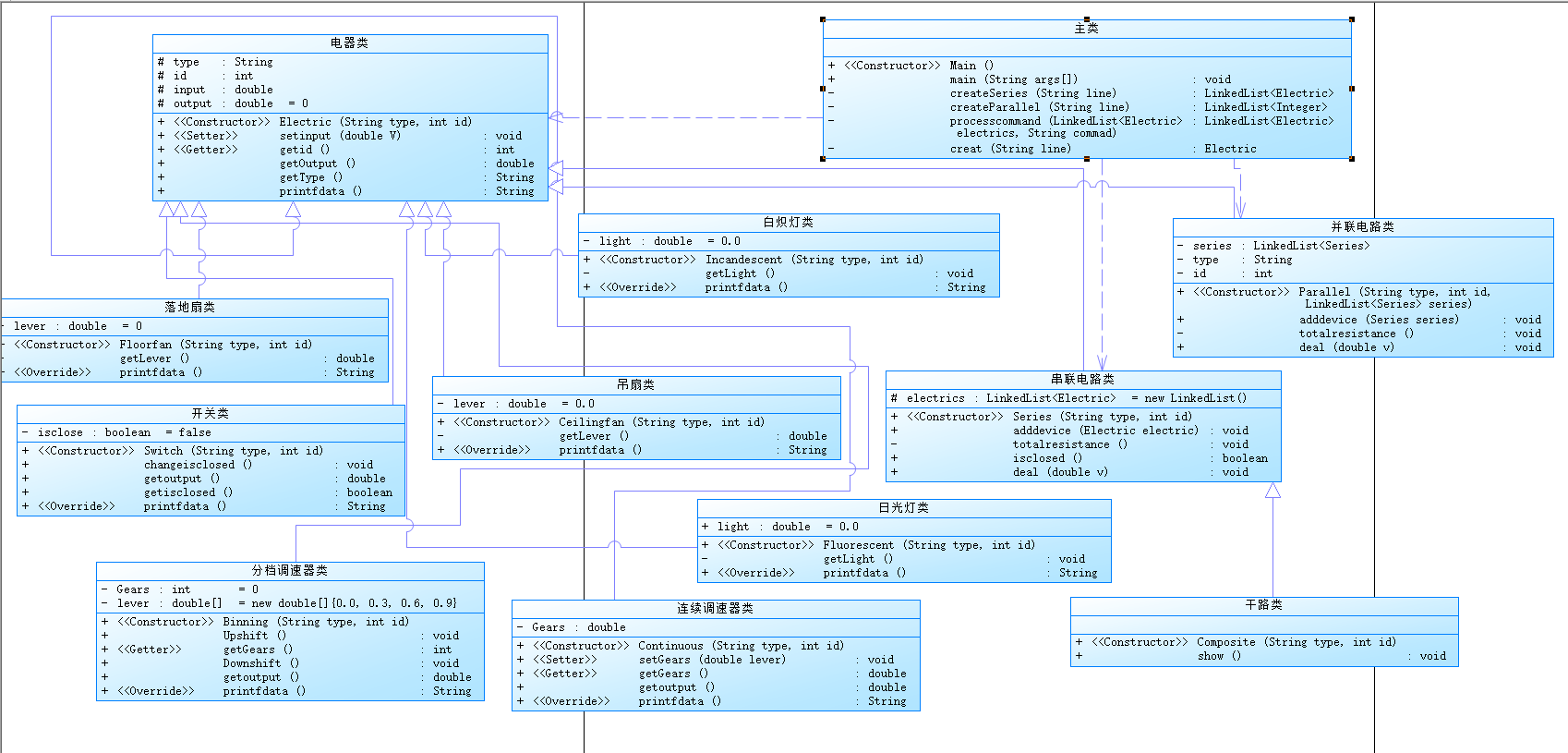Select the 吊扇类 class title
Image resolution: width=1568 pixels, height=753 pixels.
point(635,385)
